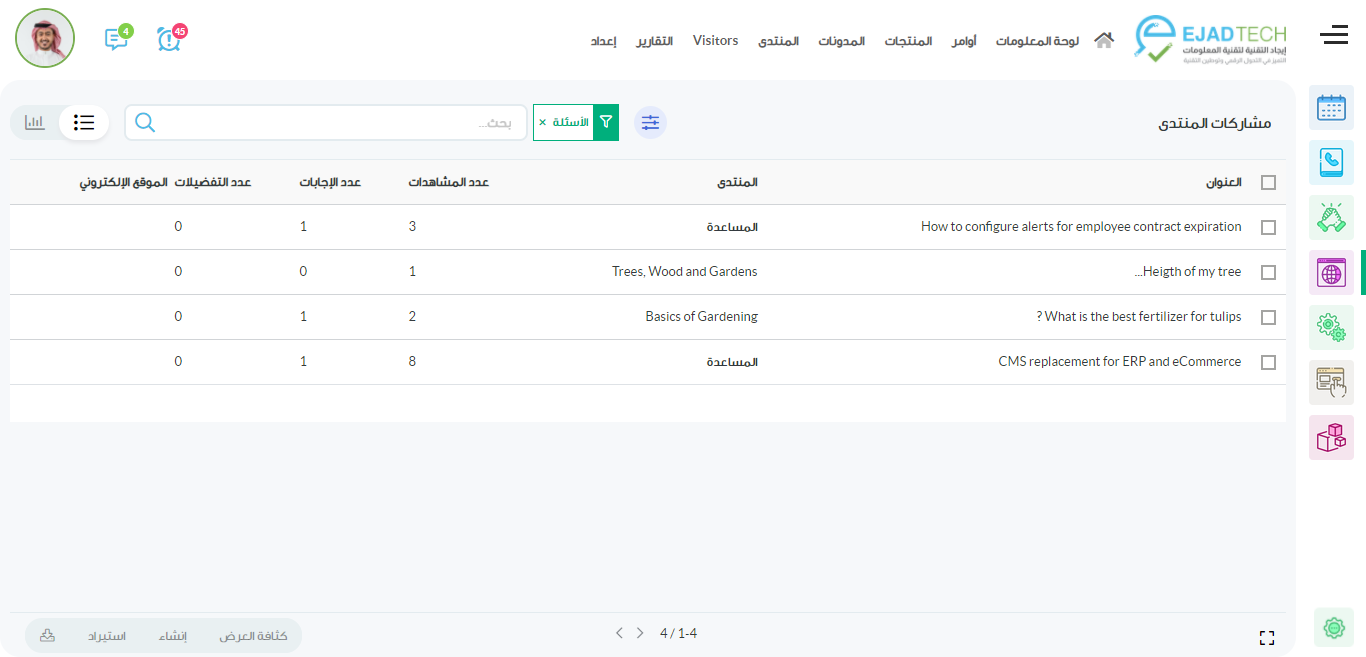The image size is (1366, 657).
Task: Click the إنشاء create button
Action: (173, 636)
